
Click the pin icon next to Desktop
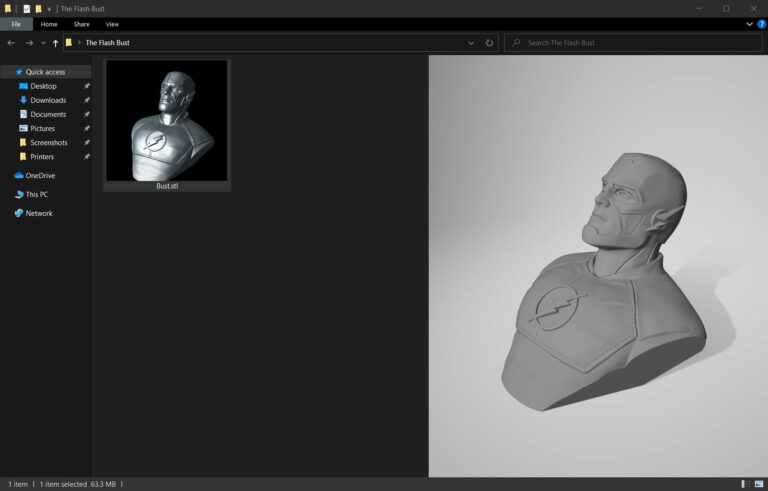[x=87, y=86]
